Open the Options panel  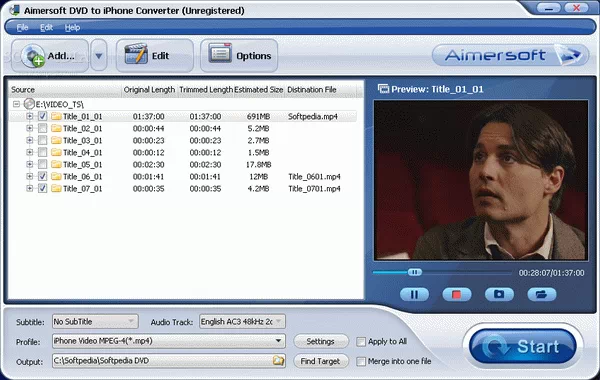pyautogui.click(x=239, y=56)
